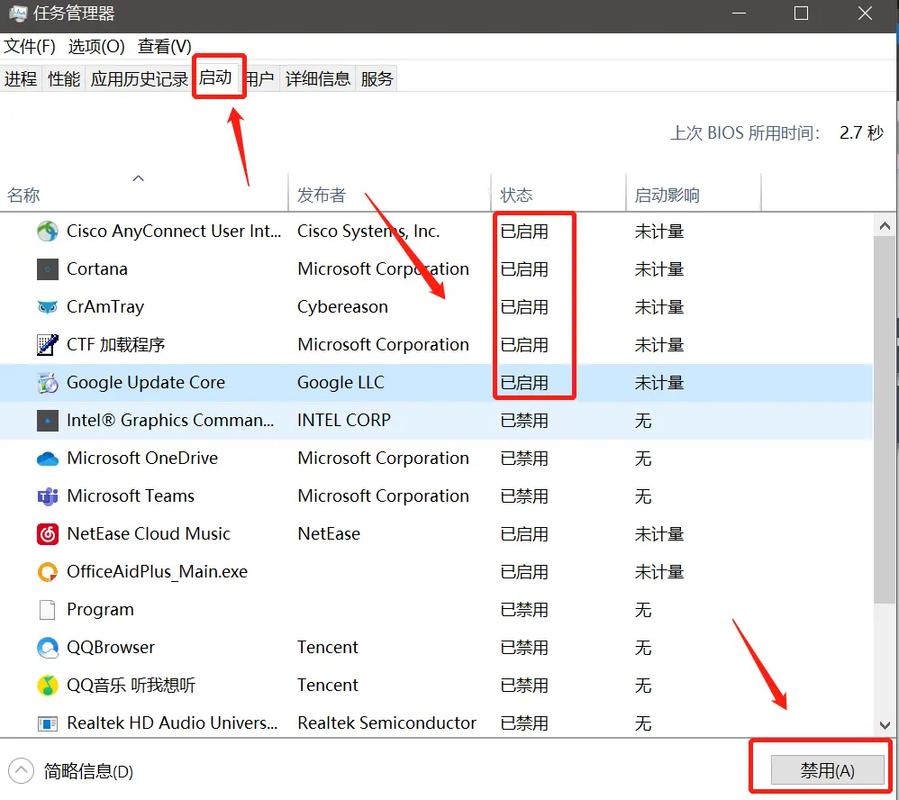Open the 查看(V) menu
899x800 pixels.
(164, 46)
